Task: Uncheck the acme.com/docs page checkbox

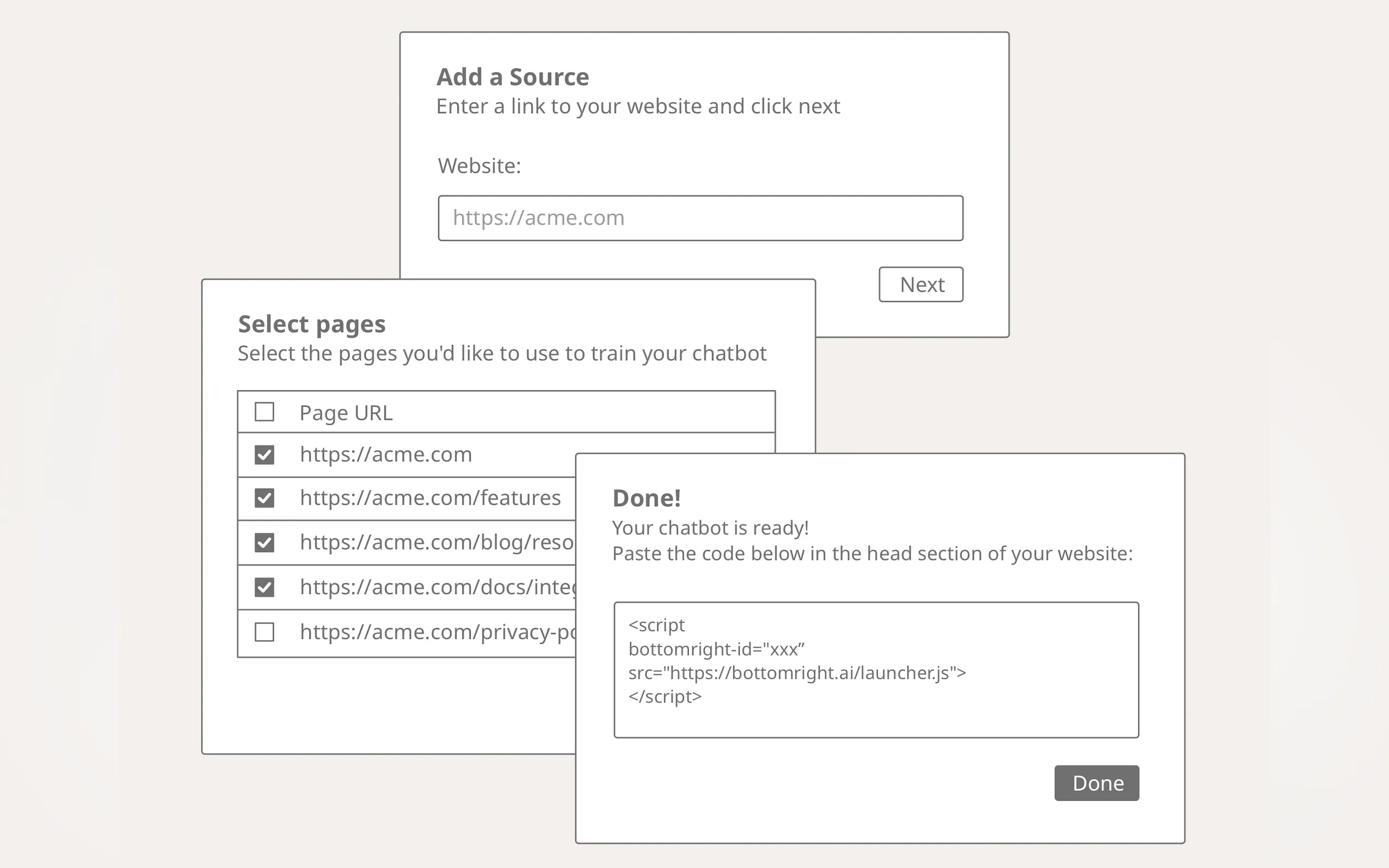Action: (264, 587)
